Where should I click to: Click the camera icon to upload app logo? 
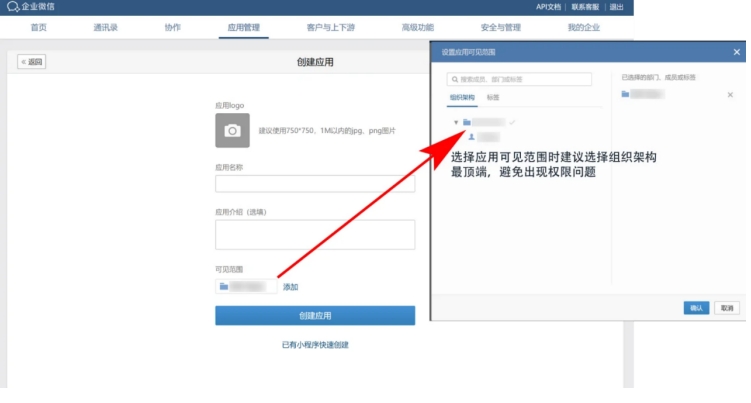[232, 130]
